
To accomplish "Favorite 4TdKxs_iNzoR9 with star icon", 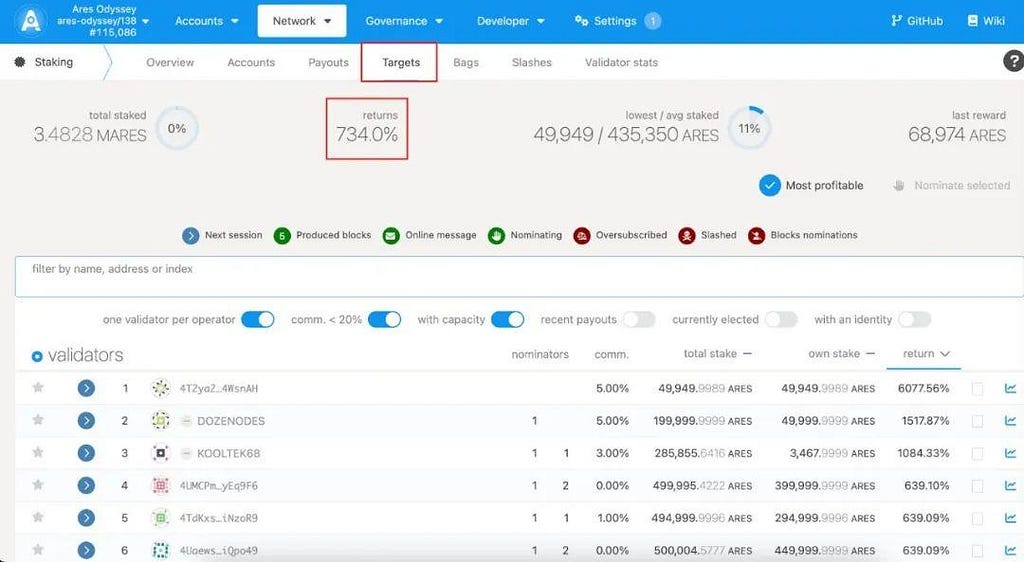I will click(38, 517).
